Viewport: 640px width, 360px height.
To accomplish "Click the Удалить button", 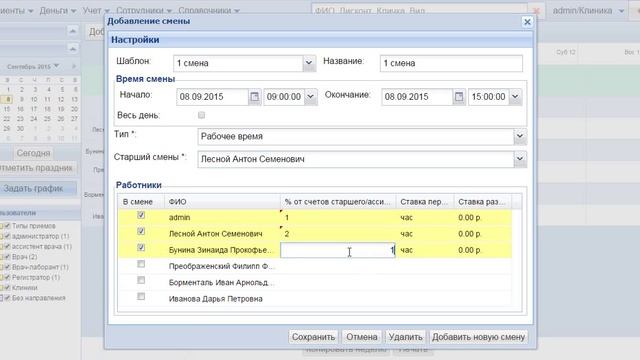I will (405, 337).
